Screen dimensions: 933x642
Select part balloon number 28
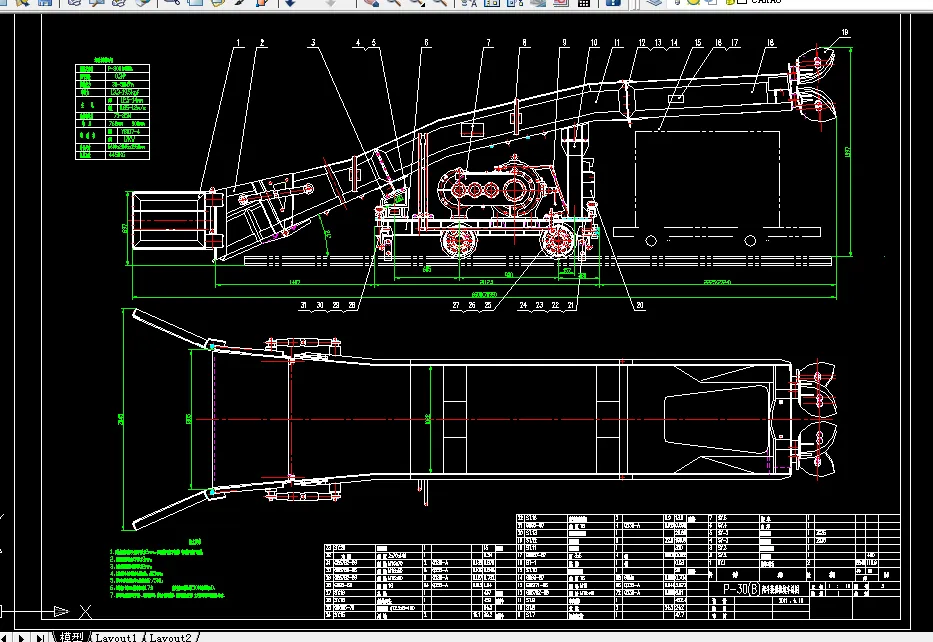[352, 305]
